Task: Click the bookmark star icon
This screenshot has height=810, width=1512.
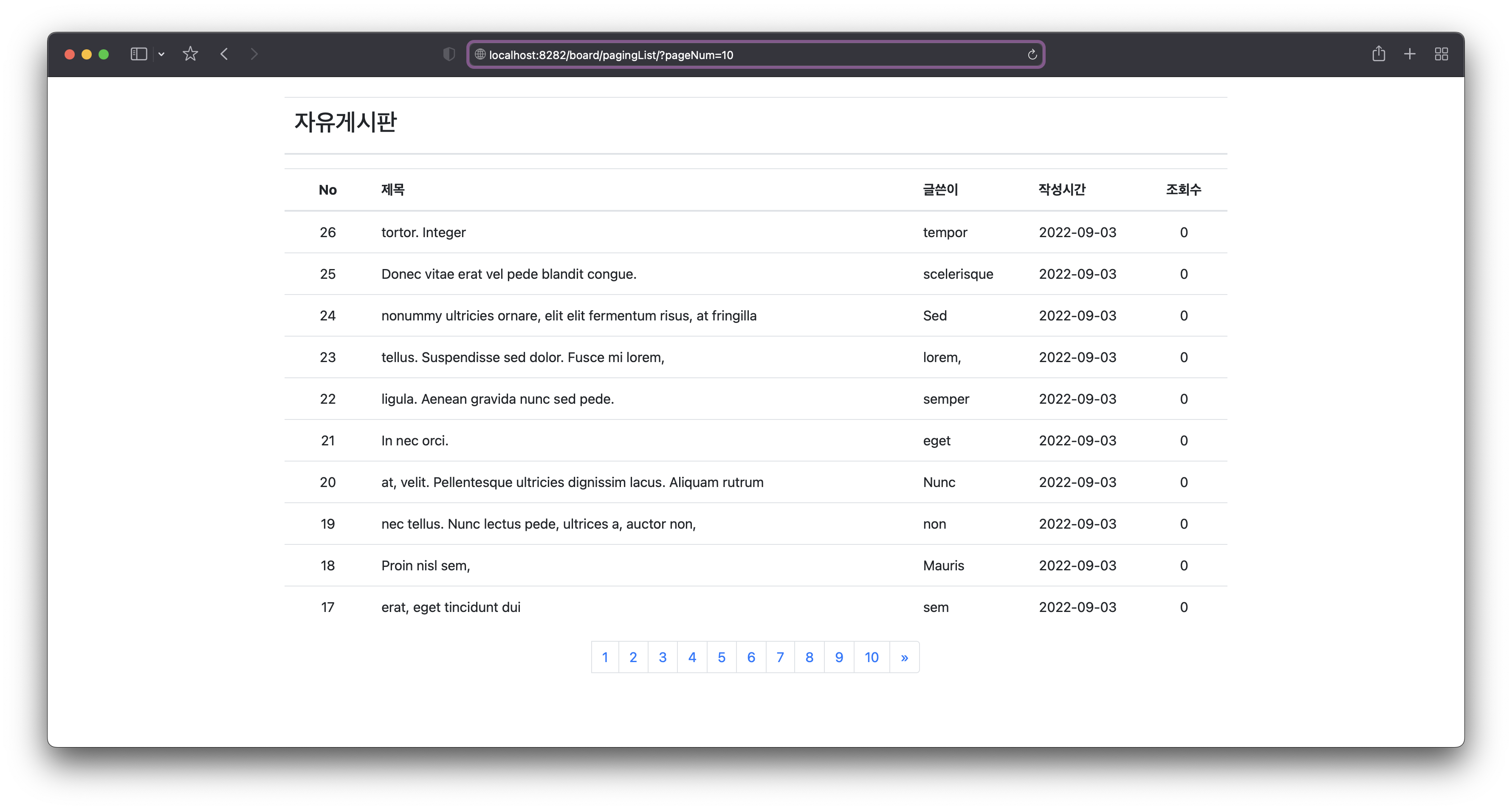Action: click(x=190, y=54)
